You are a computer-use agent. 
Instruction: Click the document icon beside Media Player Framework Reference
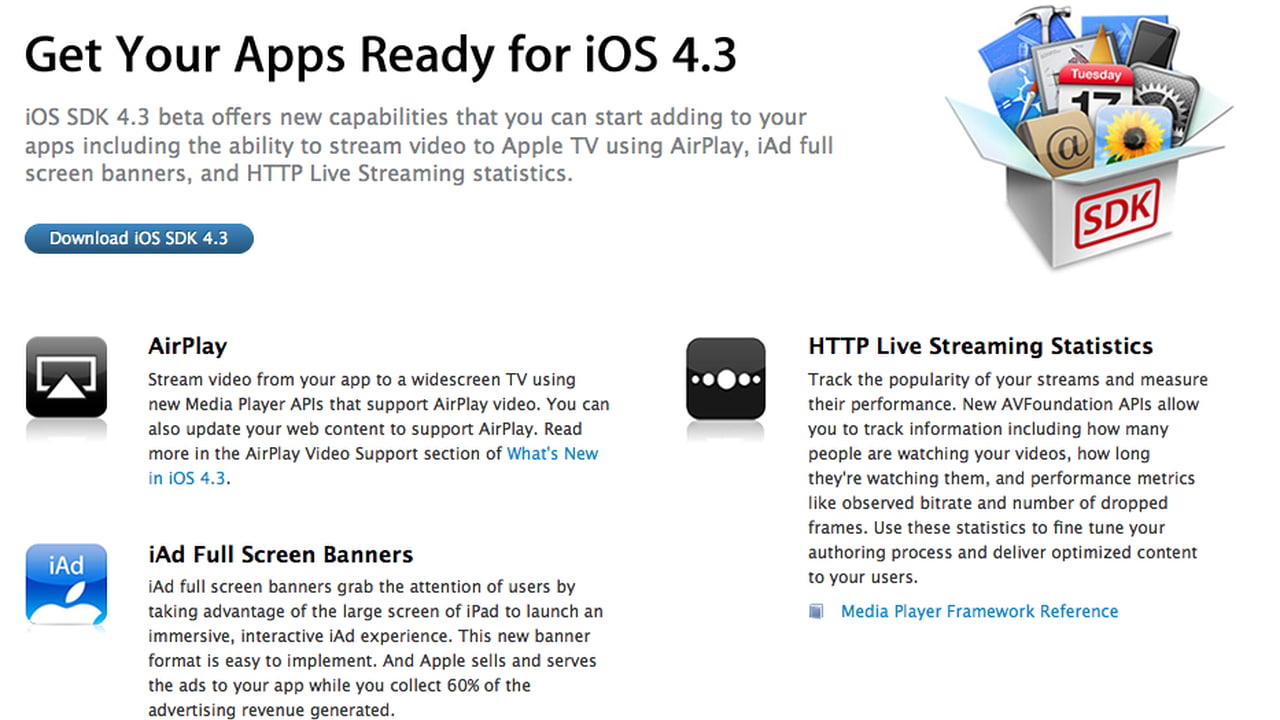coord(817,611)
